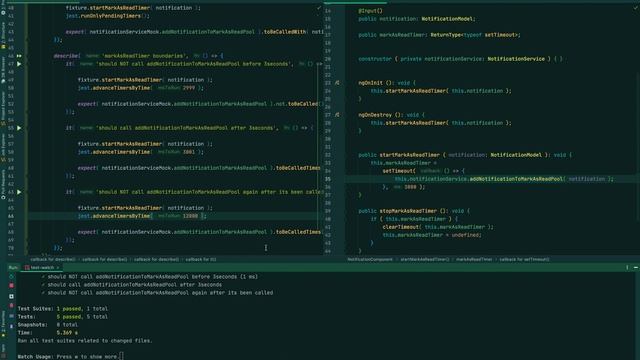Close the test-watch run tab
Image resolution: width=640 pixels, height=360 pixels.
[x=58, y=268]
